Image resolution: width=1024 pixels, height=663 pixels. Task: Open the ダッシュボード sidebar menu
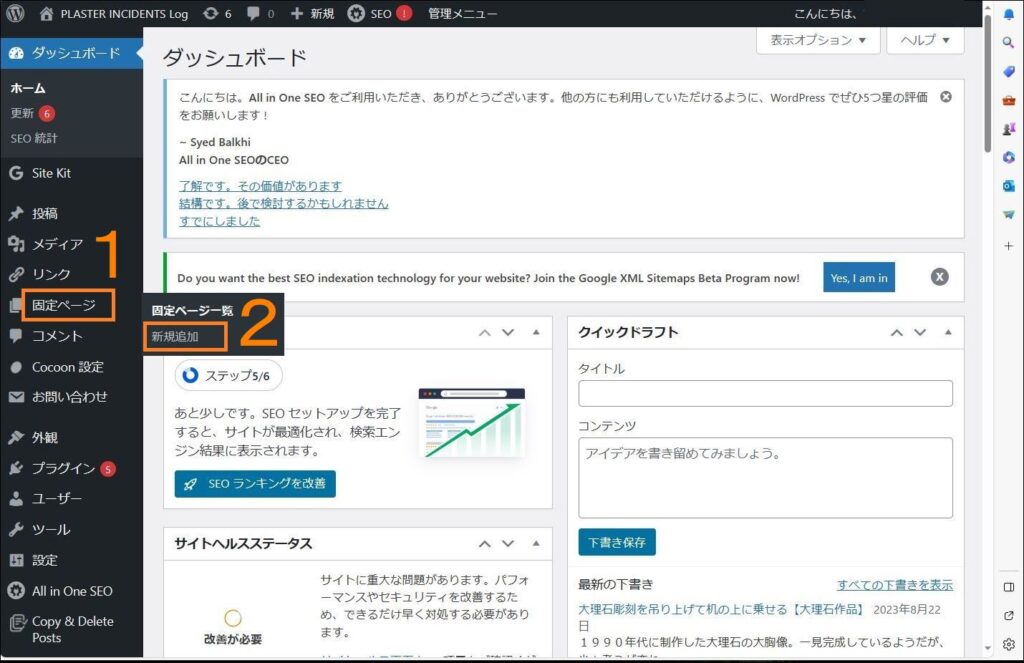pos(71,53)
